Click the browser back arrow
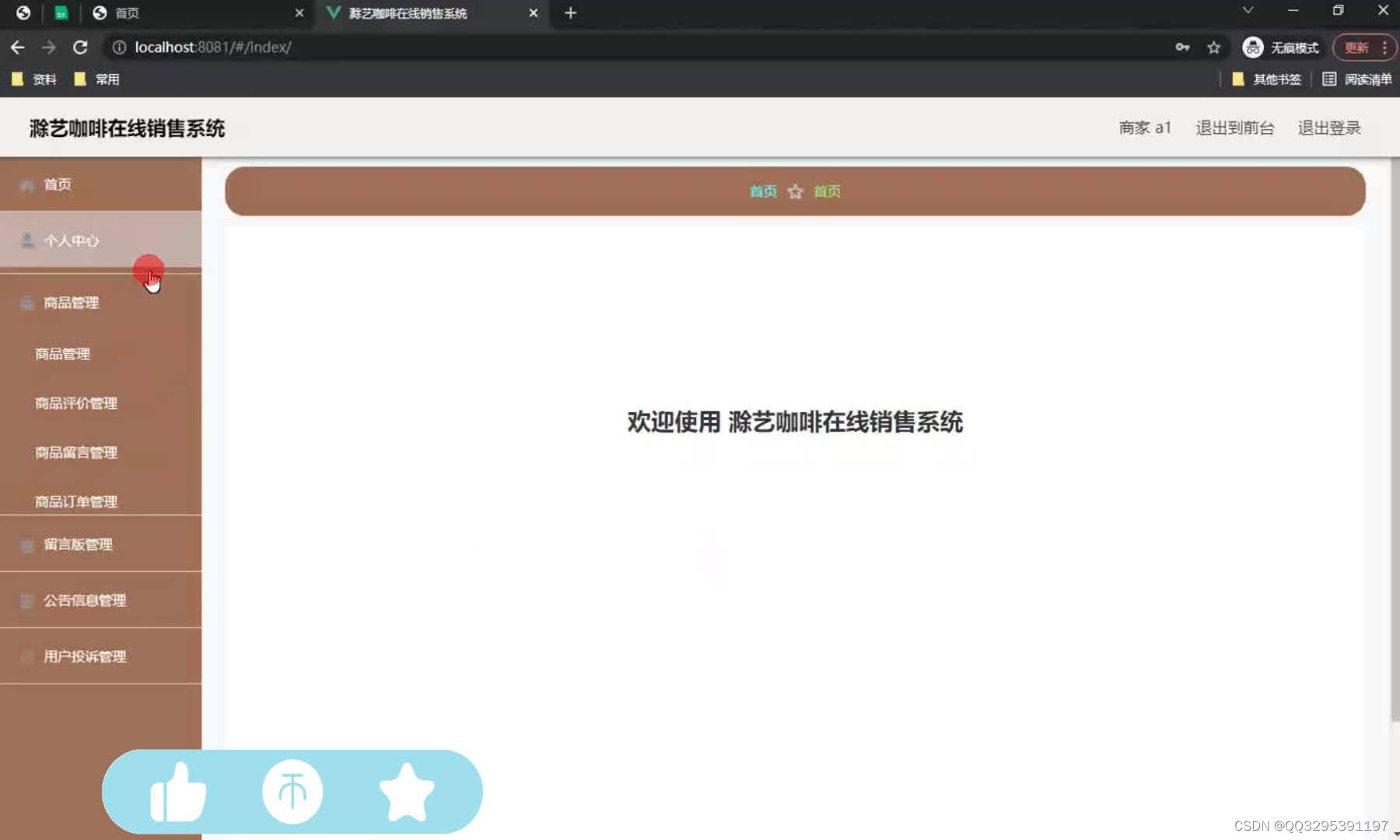The height and width of the screenshot is (840, 1400). 17,47
